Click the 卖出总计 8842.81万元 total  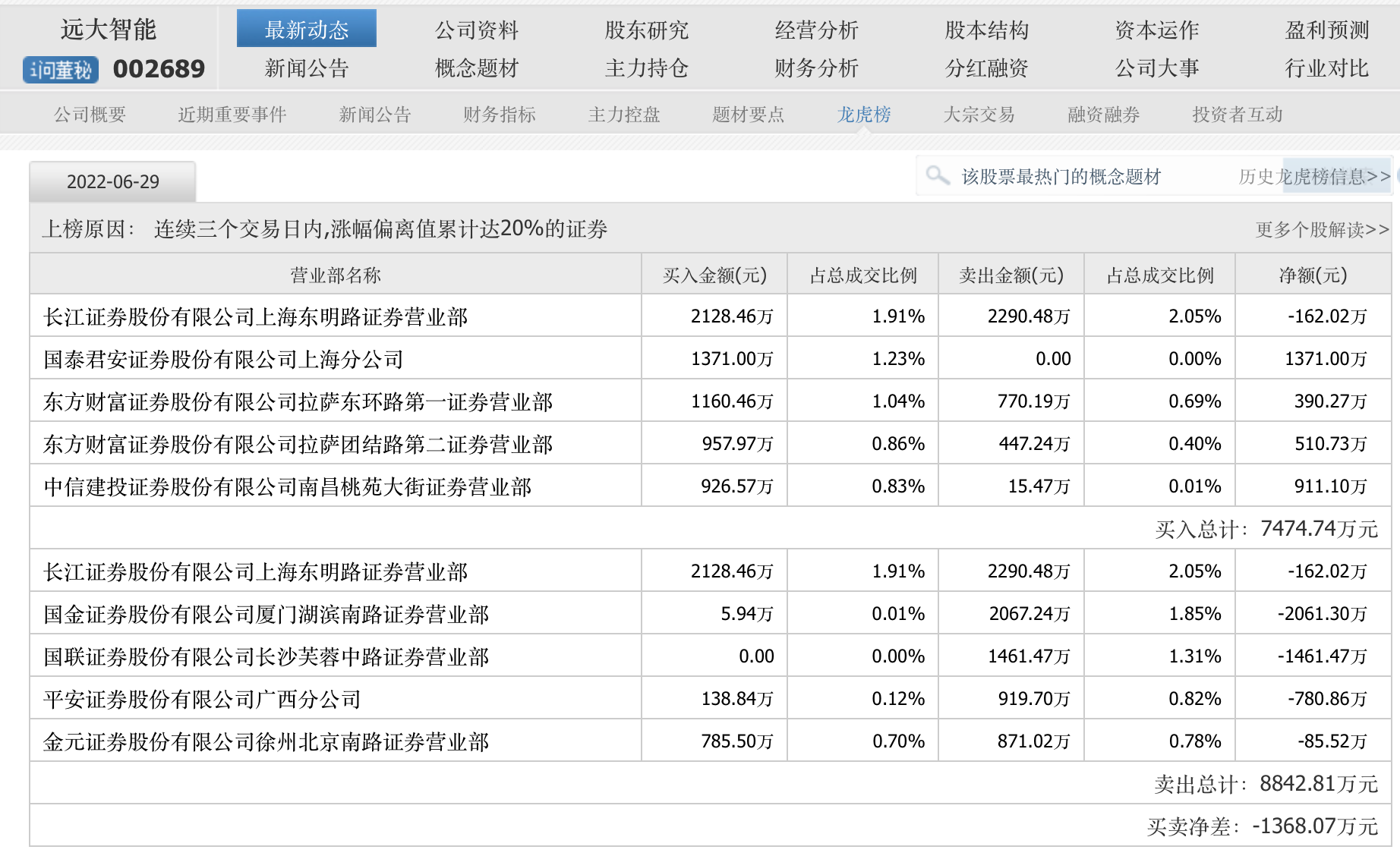[x=1266, y=784]
